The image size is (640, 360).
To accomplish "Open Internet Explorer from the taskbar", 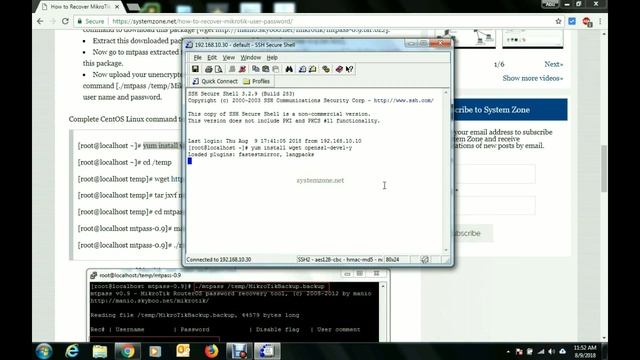I will tap(72, 351).
